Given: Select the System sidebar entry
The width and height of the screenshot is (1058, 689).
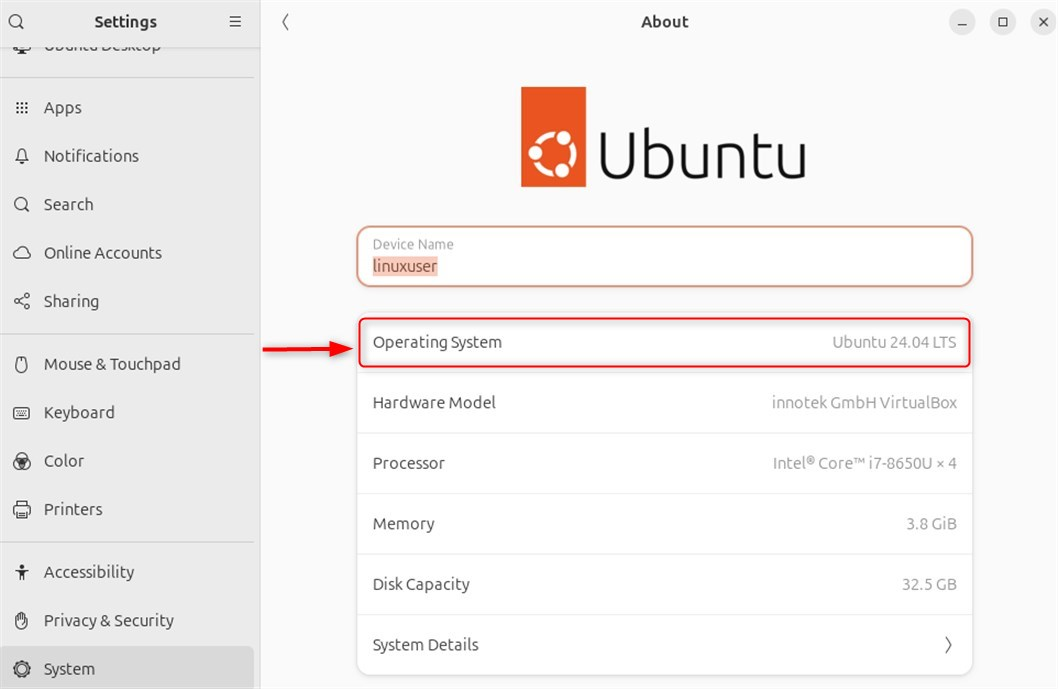Looking at the screenshot, I should coord(69,668).
